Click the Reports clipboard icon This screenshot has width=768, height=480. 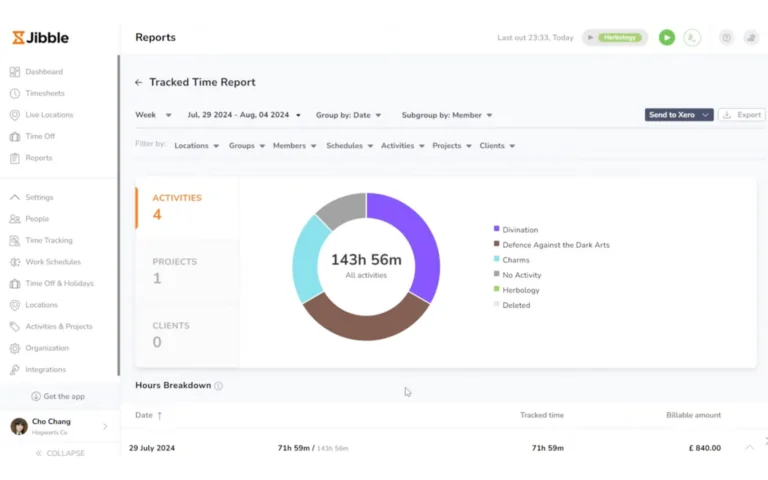click(15, 158)
